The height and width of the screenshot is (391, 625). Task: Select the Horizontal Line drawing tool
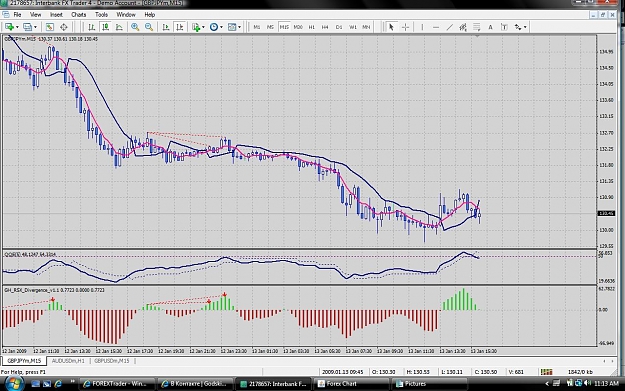[436, 27]
